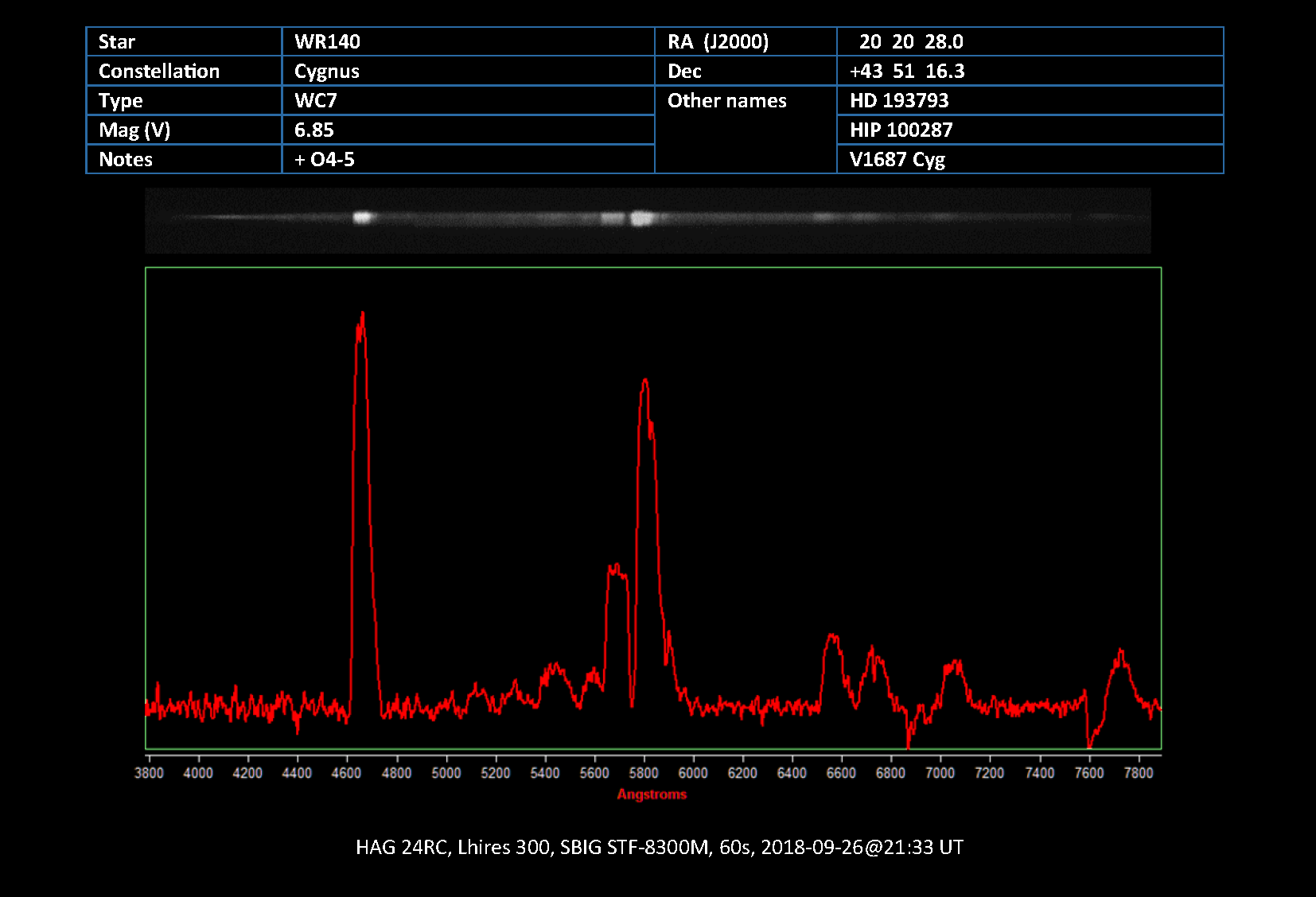Click the tallest emission peak near 4650 Angstroms
Screen dimensions: 1316x897
362,315
